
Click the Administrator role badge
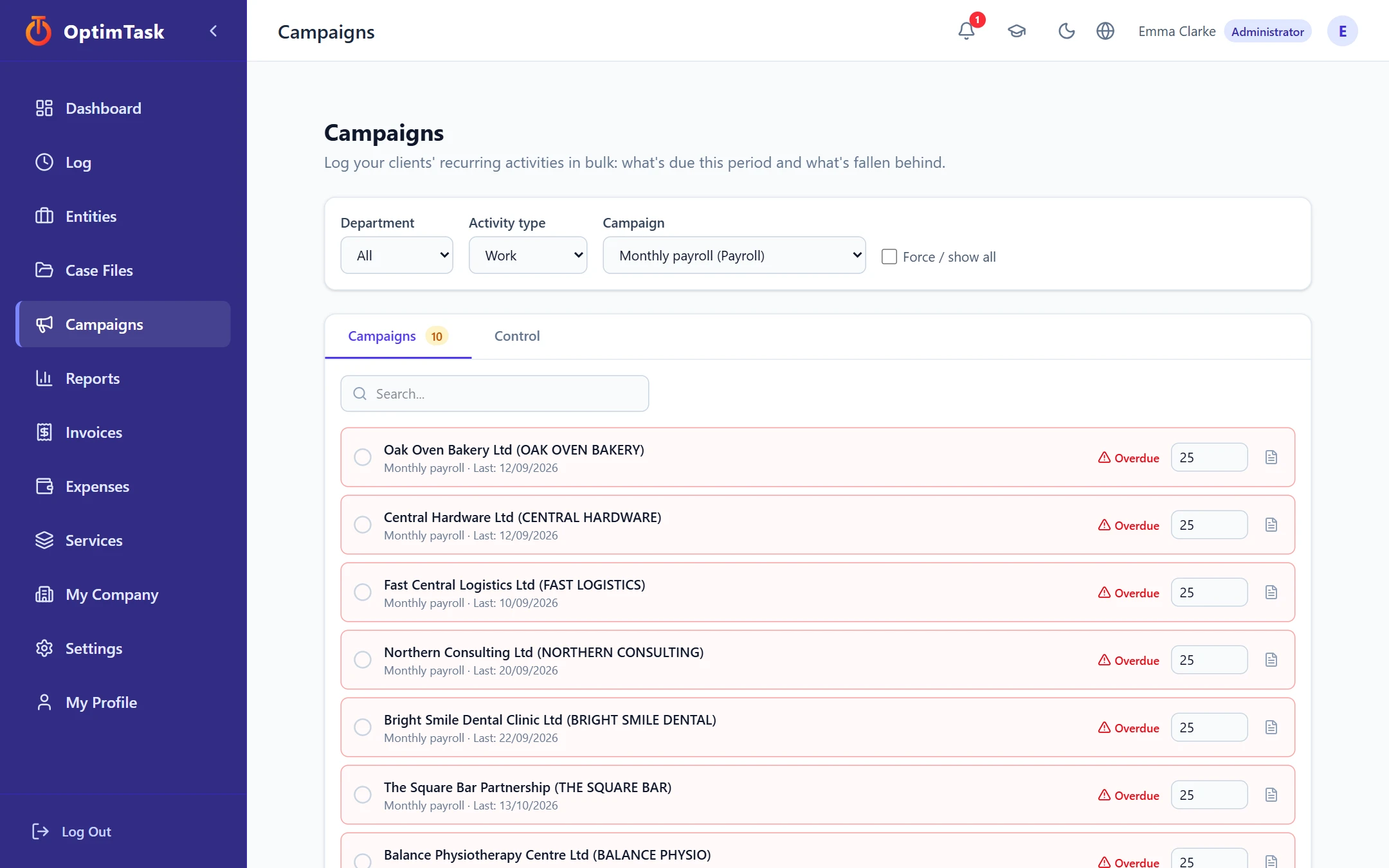point(1267,32)
